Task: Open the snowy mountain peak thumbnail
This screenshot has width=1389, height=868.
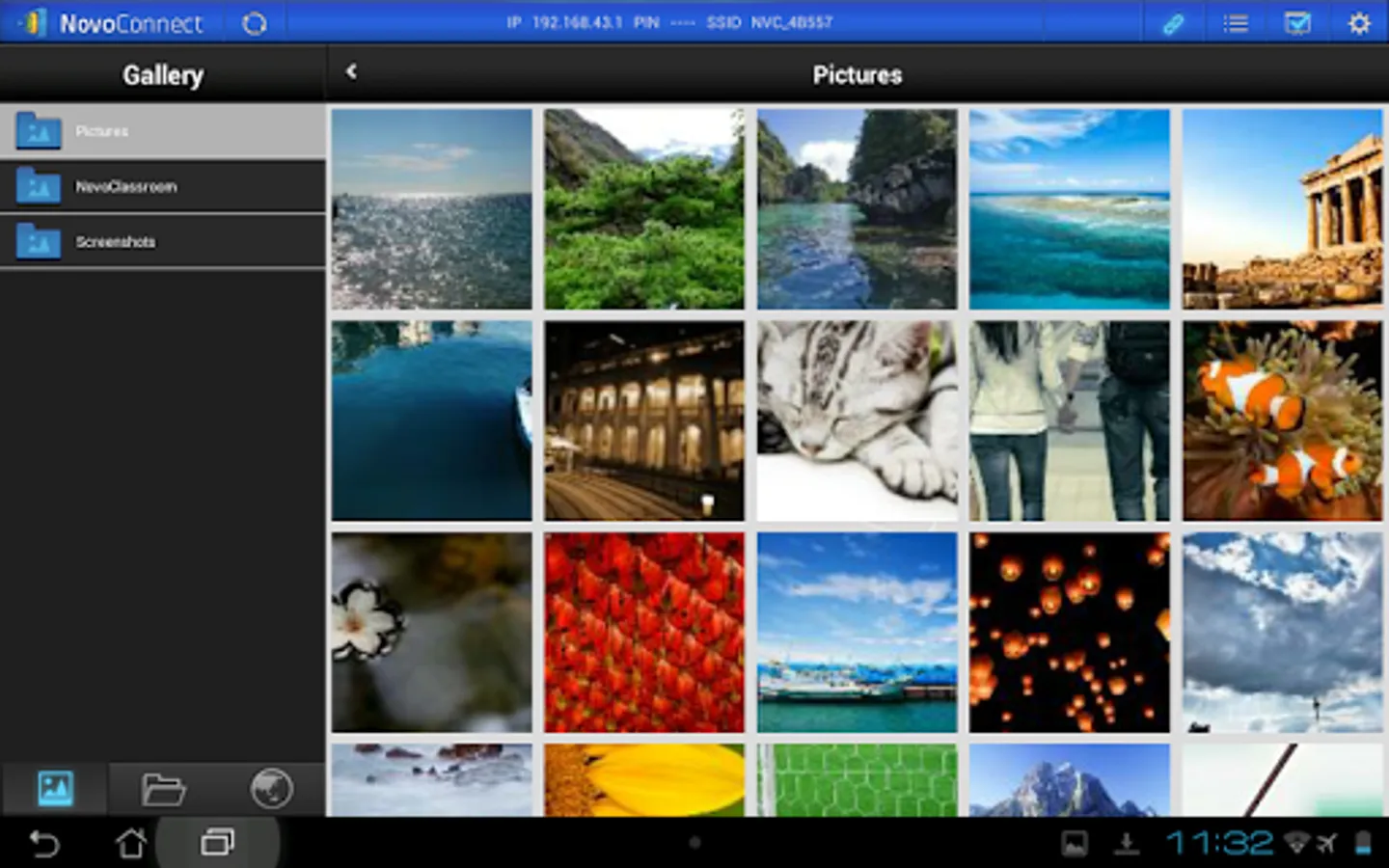Action: coord(1070,780)
